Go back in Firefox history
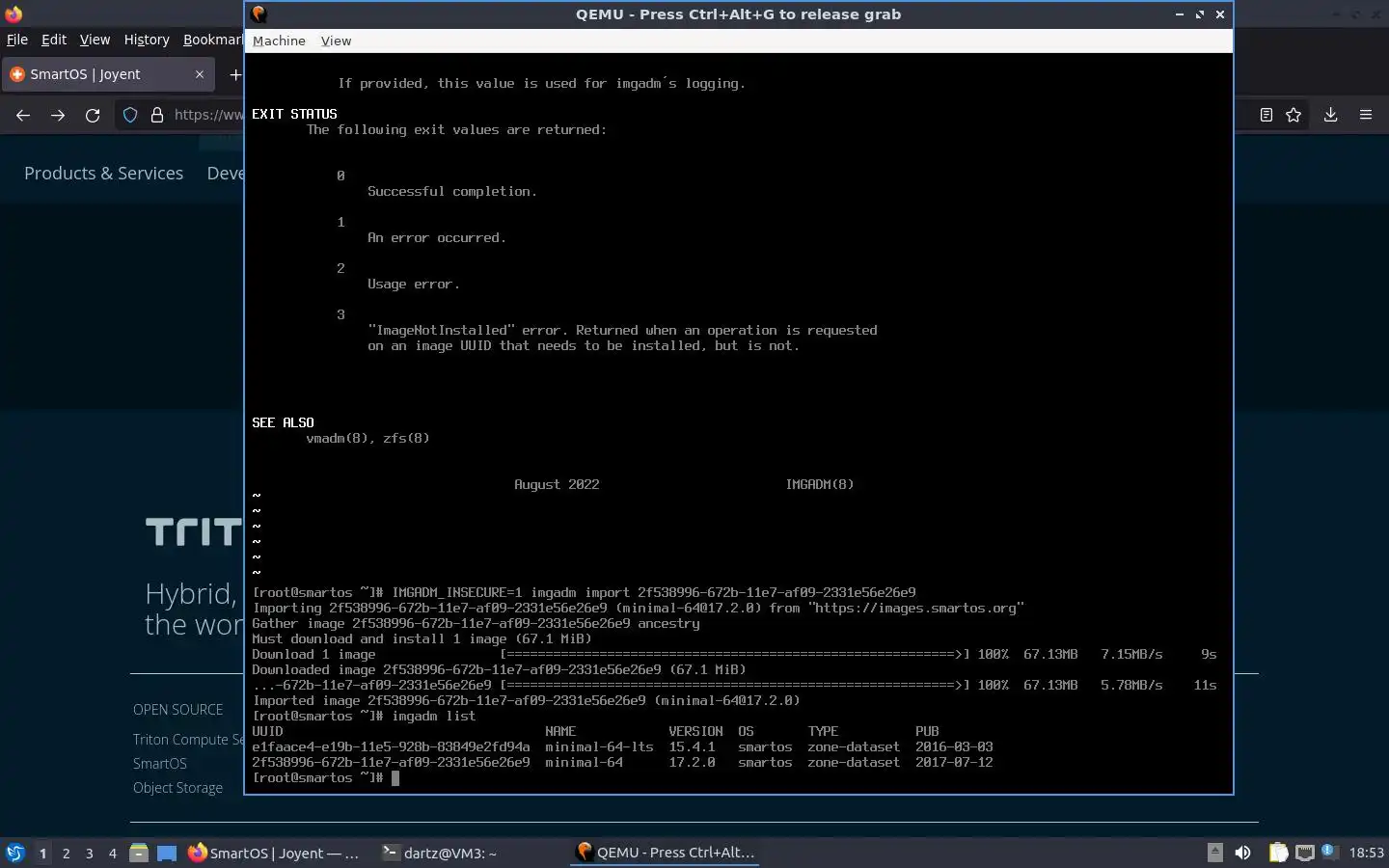 click(x=23, y=115)
